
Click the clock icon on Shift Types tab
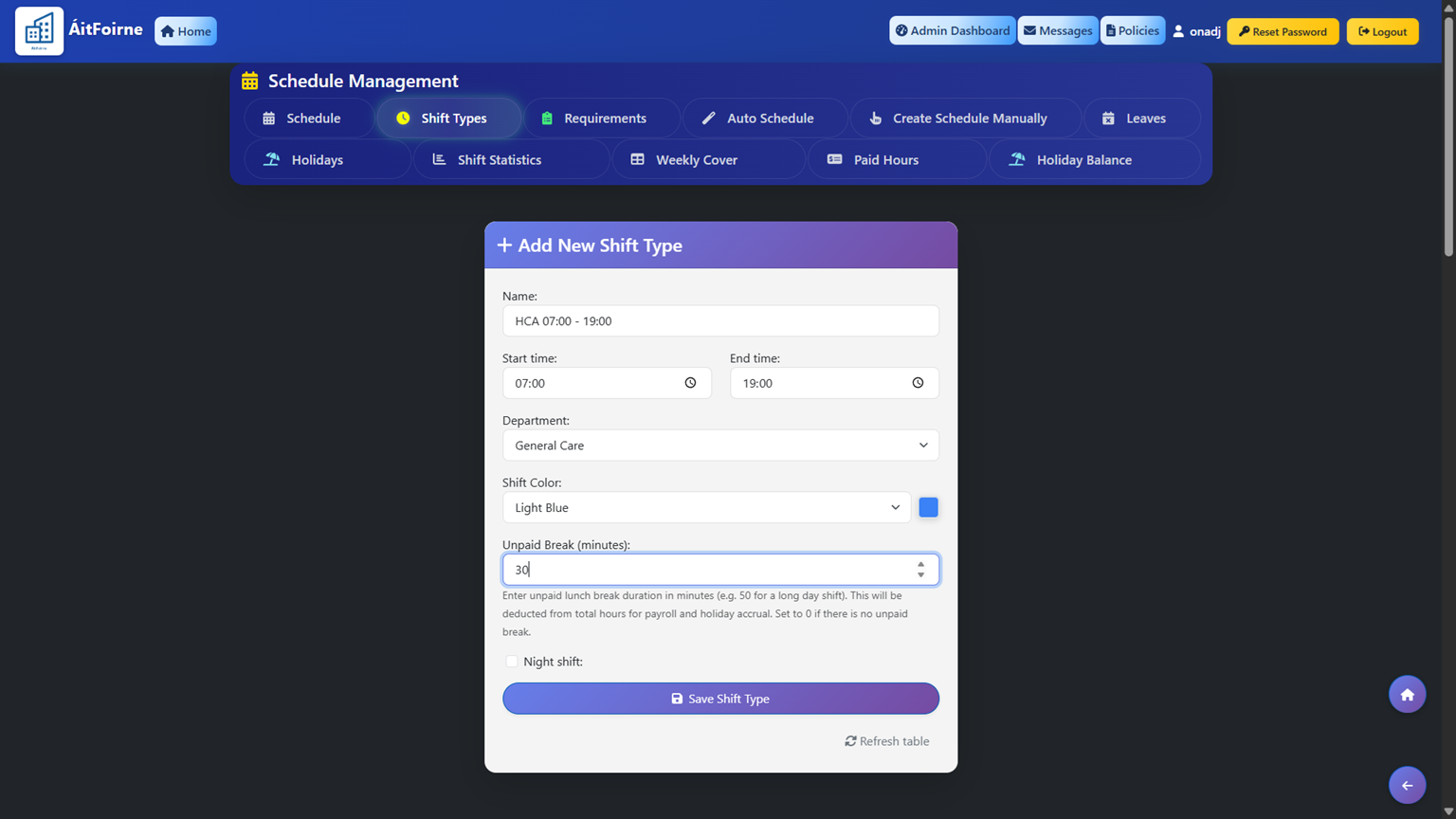[403, 118]
